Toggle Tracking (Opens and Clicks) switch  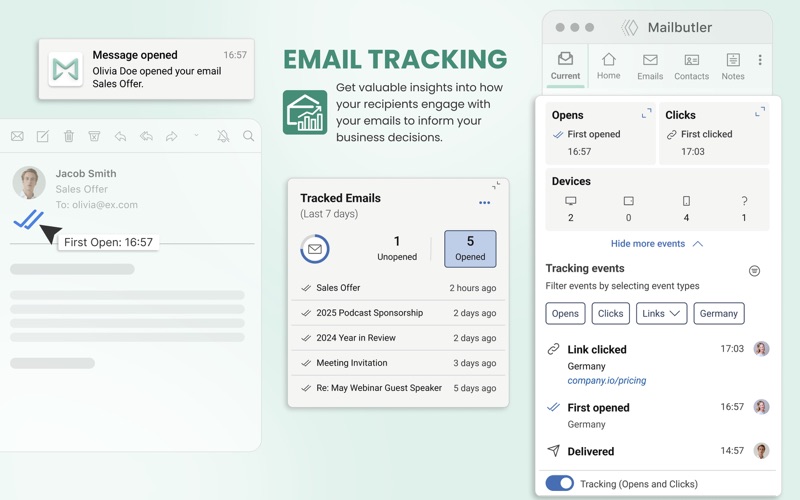[x=559, y=483]
